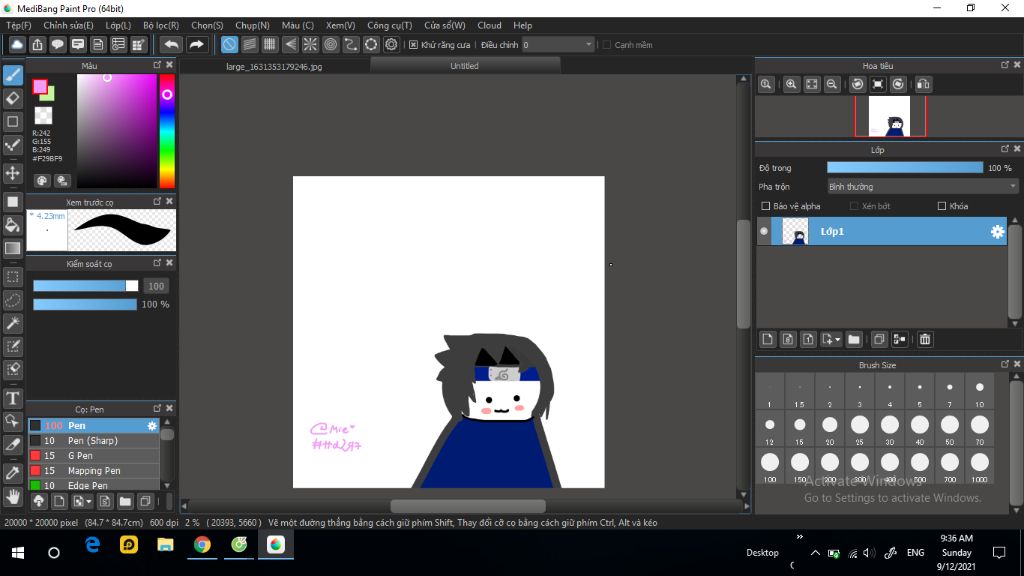Select the Lớp1 layer row

point(882,231)
